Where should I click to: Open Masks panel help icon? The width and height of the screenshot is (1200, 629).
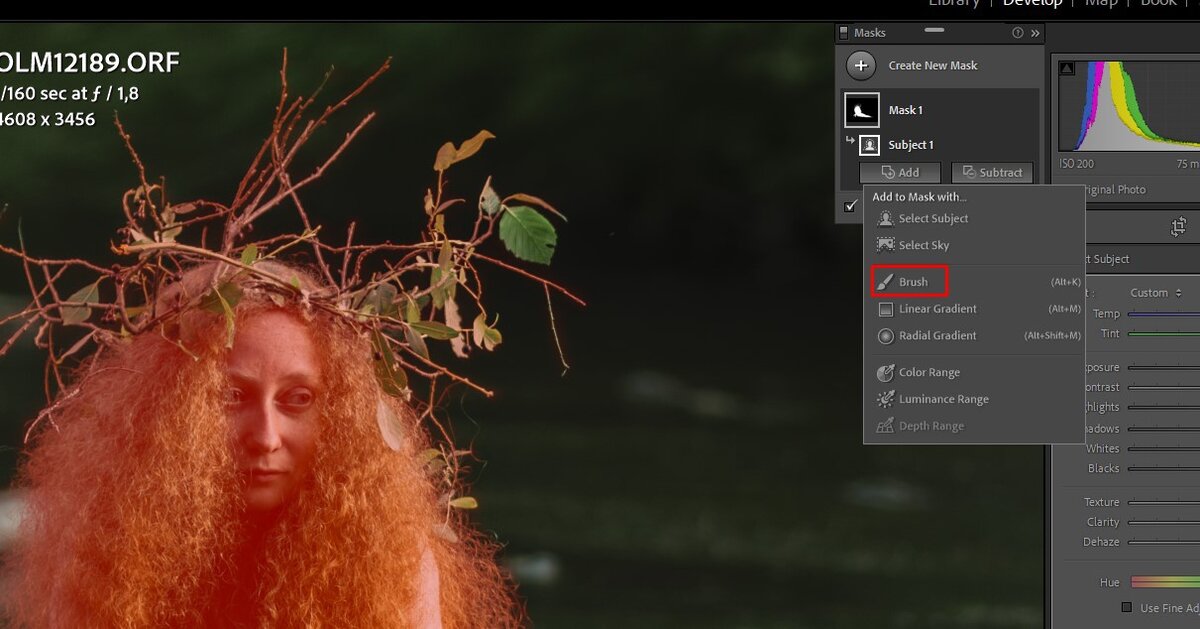pyautogui.click(x=1018, y=33)
